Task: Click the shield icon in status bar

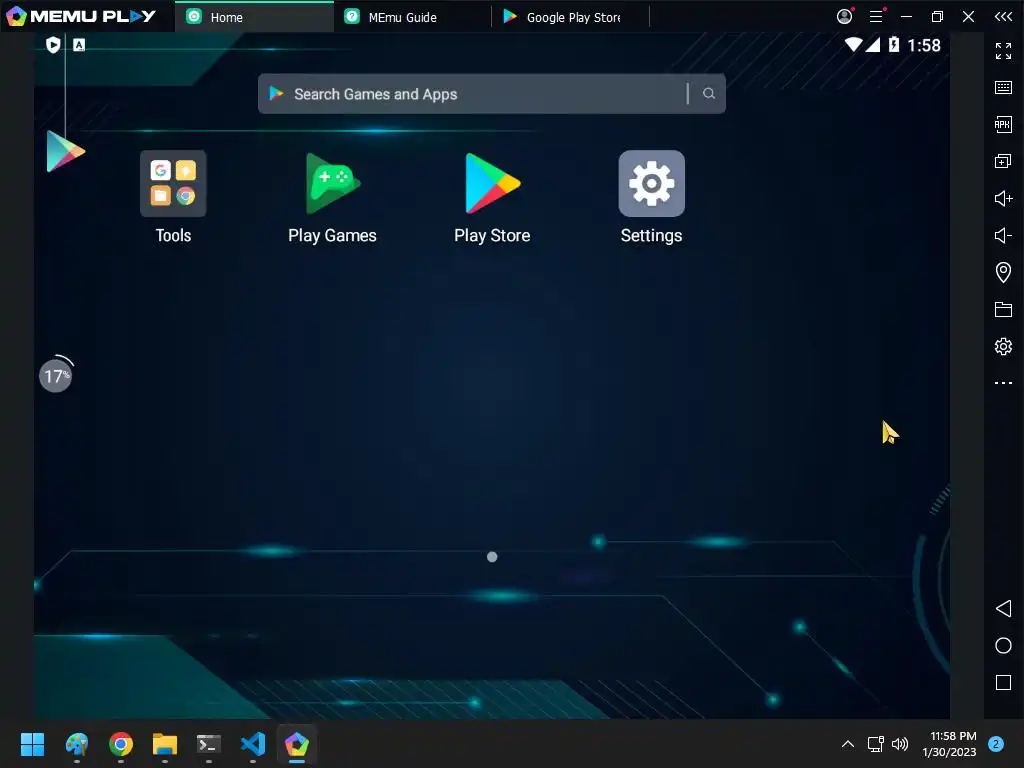Action: (x=54, y=44)
